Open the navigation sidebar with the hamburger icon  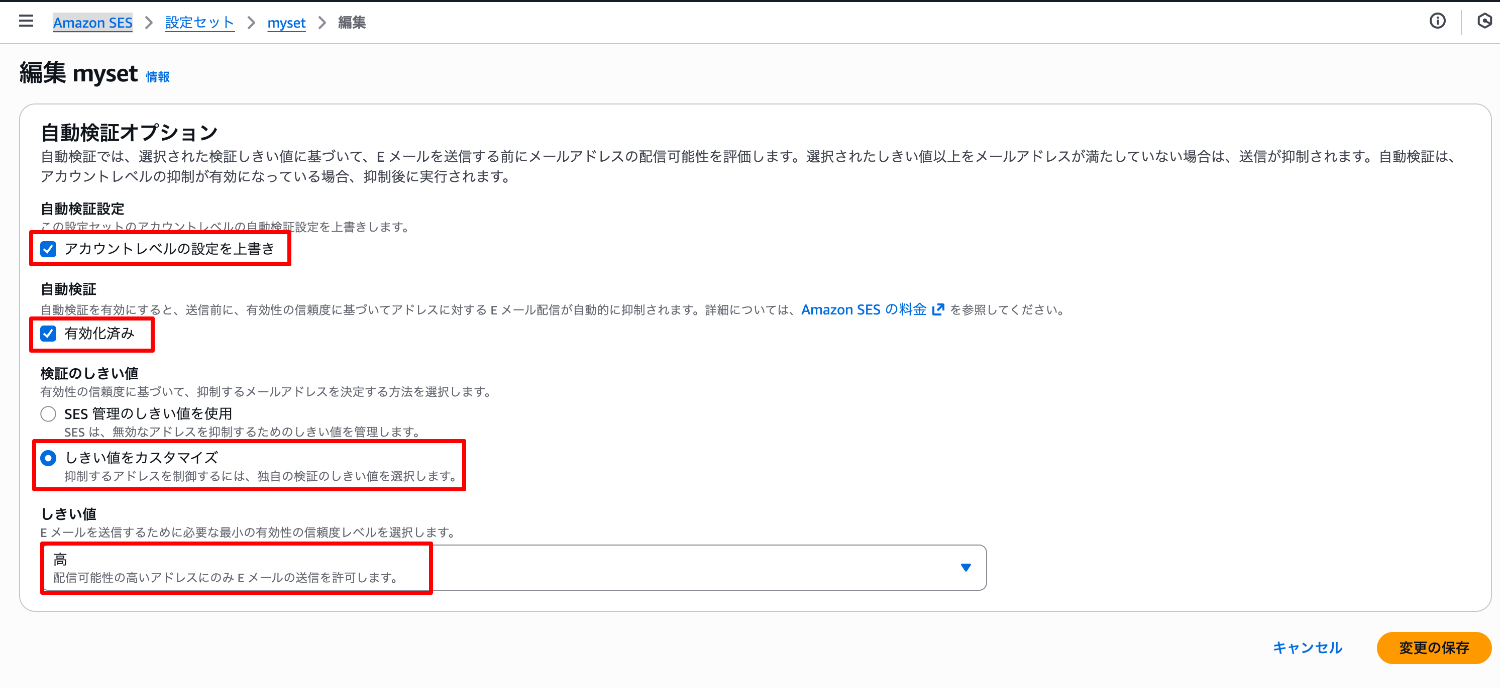tap(26, 21)
